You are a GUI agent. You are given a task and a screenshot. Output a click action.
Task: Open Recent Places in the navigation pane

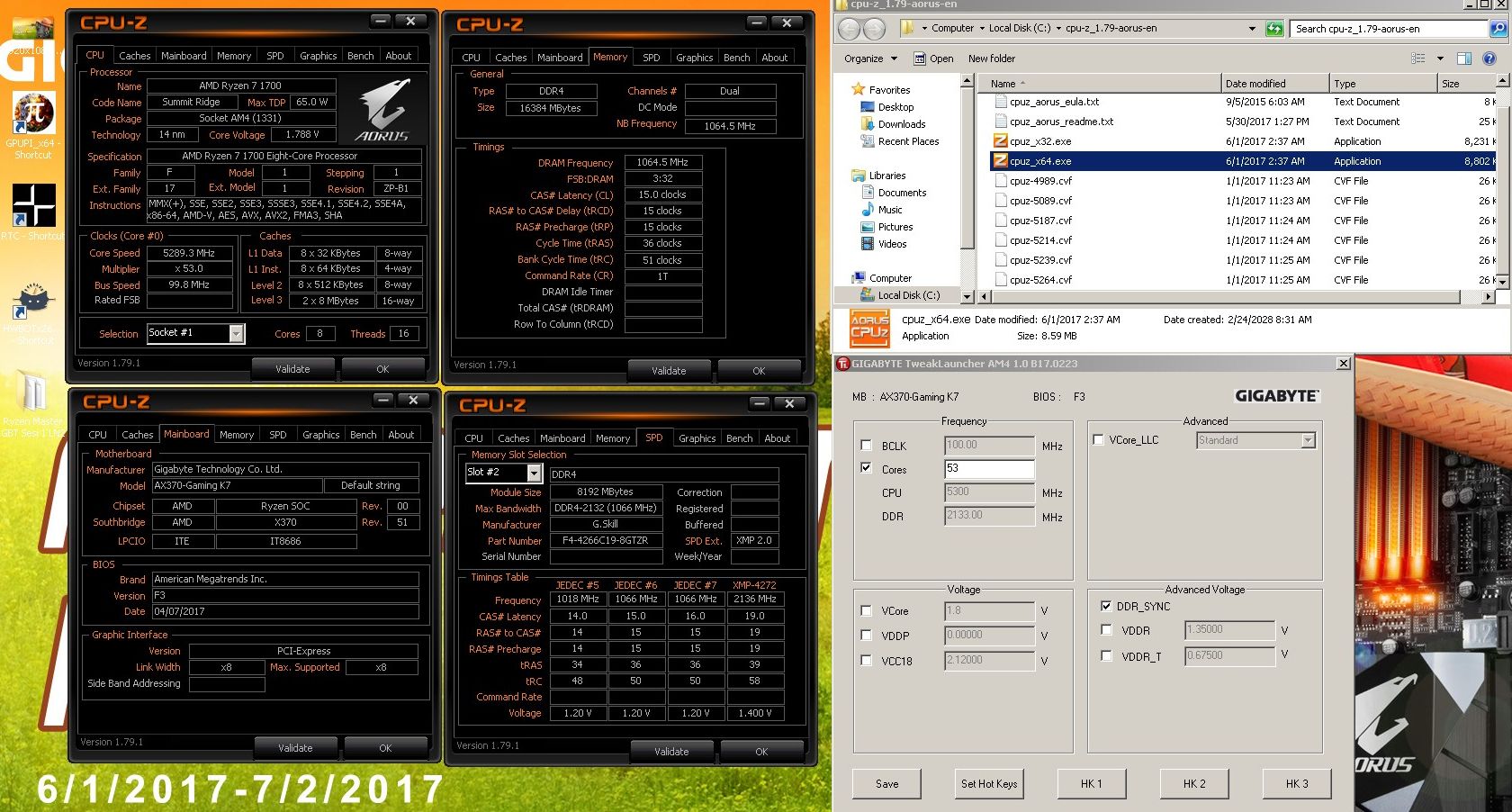908,141
